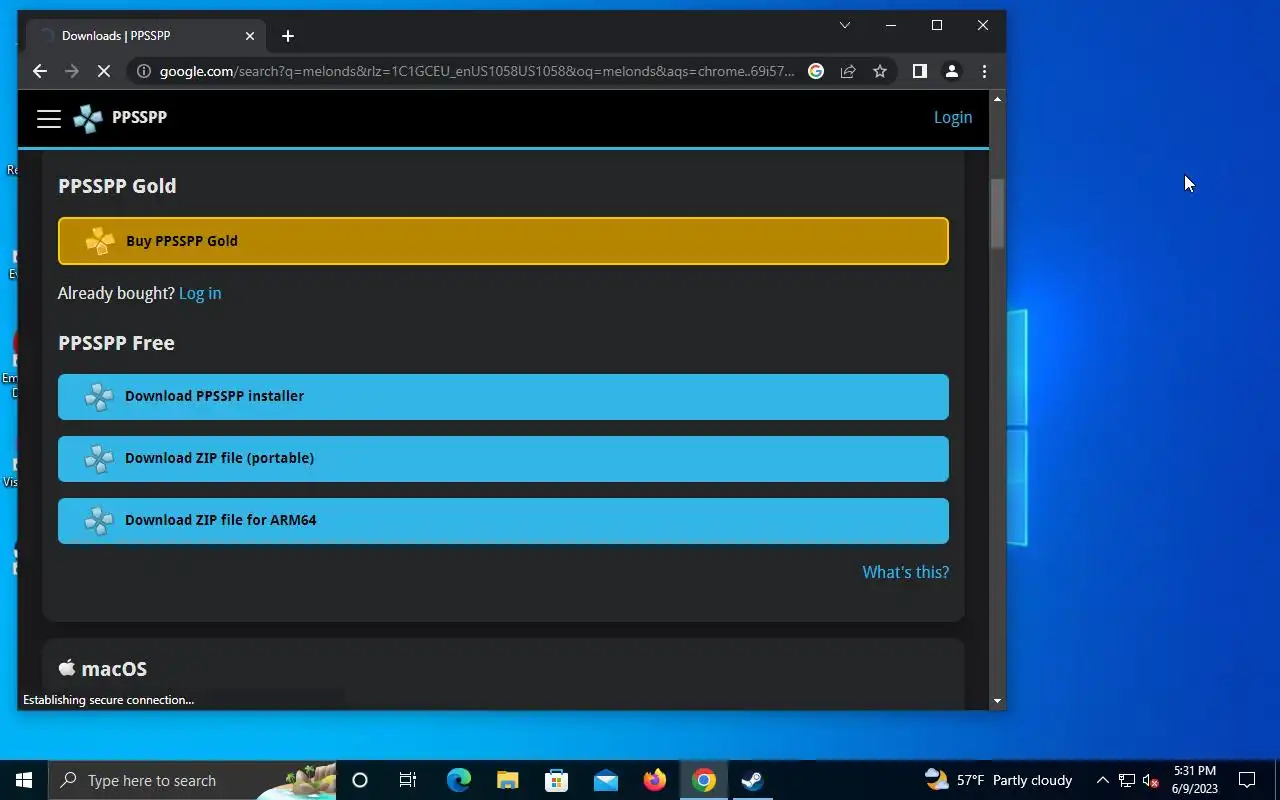The width and height of the screenshot is (1280, 800).
Task: Click the Login link in site header
Action: pos(952,117)
